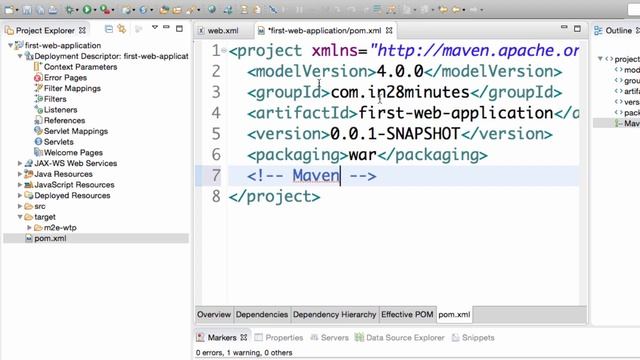This screenshot has width=640, height=360.
Task: Click the closing </project> tag on line 8
Action: click(274, 197)
